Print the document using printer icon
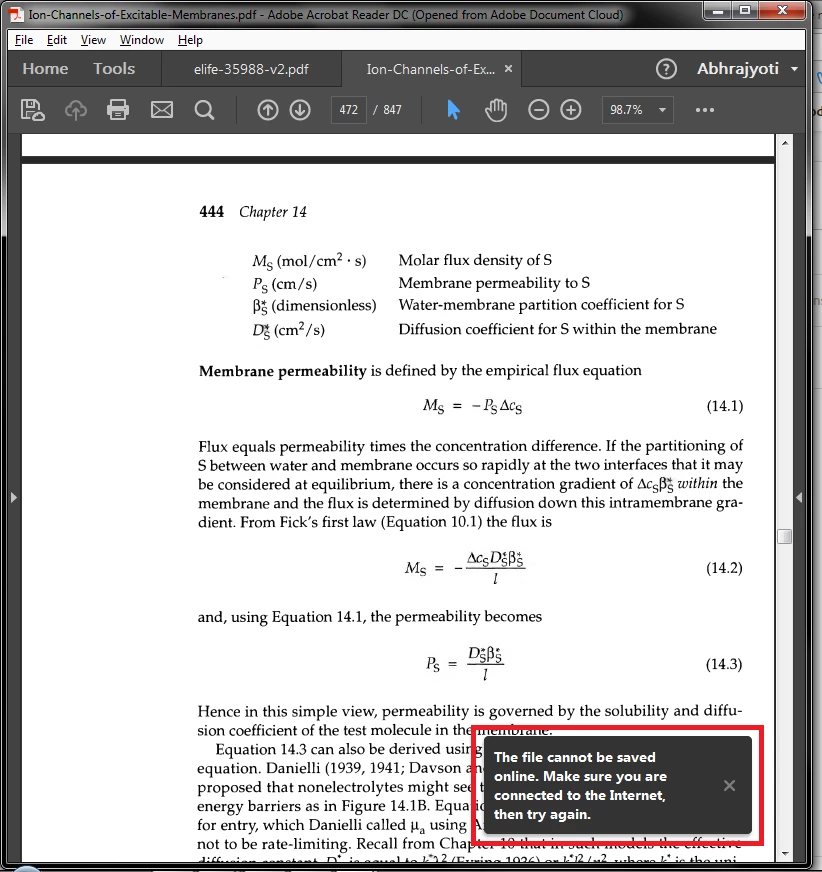The width and height of the screenshot is (822, 872). [x=118, y=110]
